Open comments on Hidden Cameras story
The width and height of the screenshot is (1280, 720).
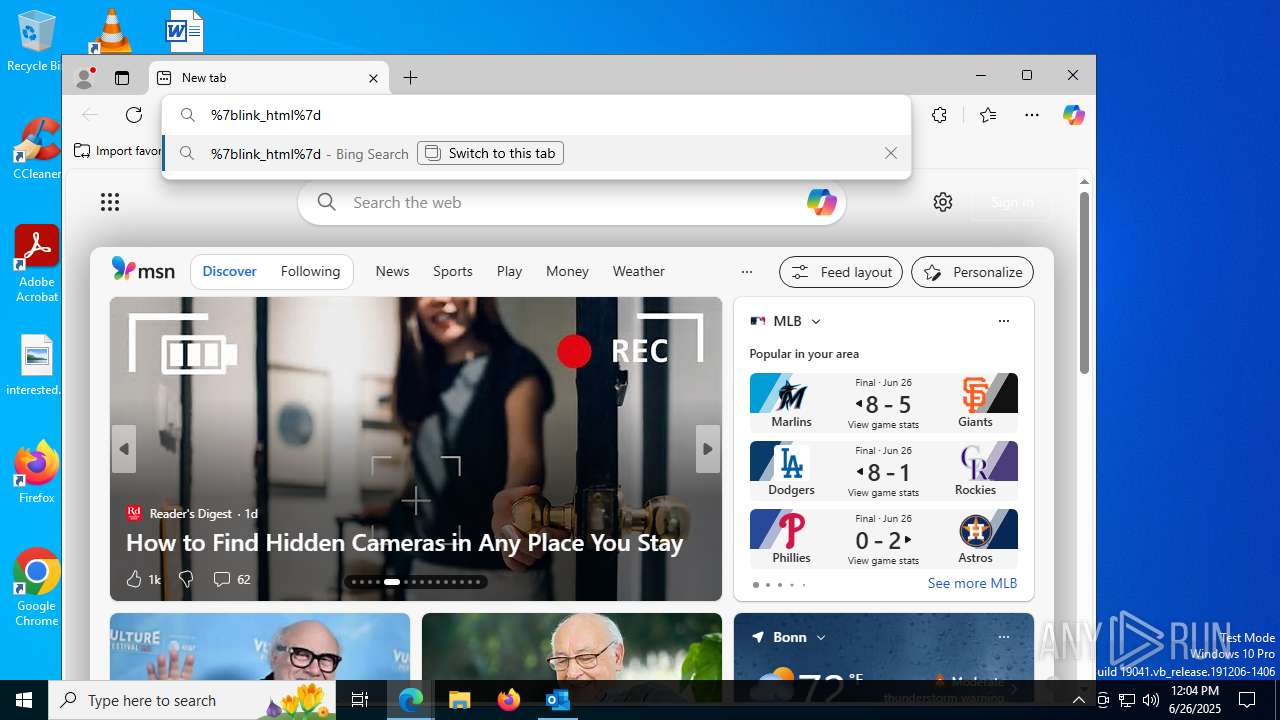[232, 579]
